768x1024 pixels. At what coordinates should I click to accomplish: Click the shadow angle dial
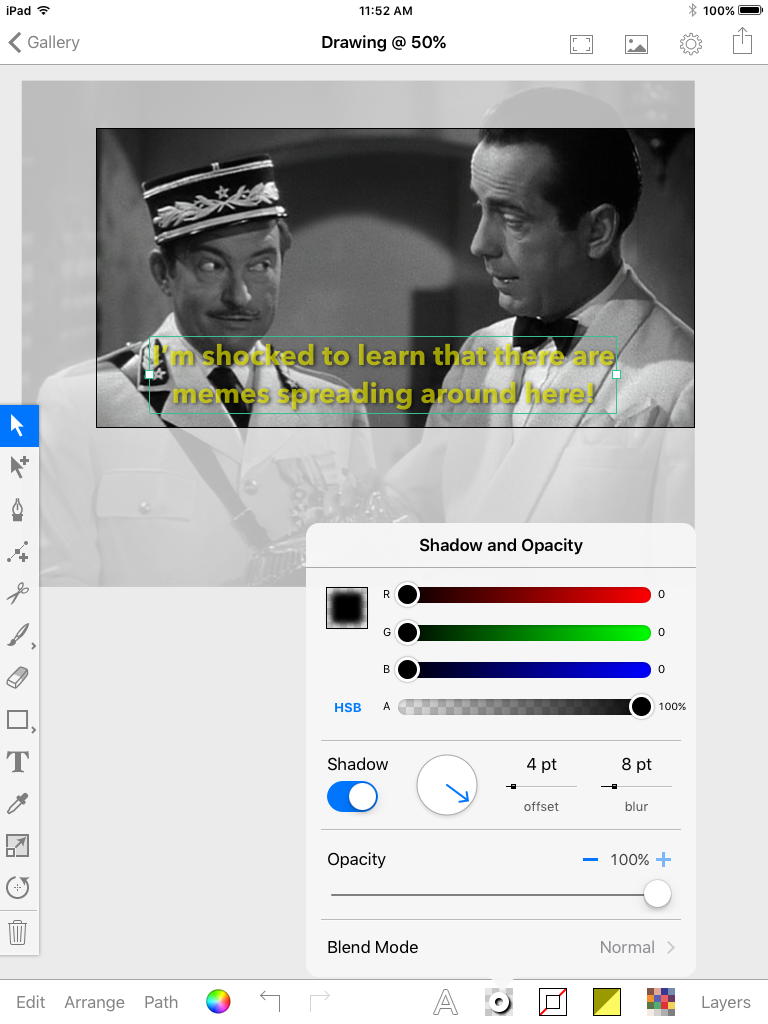pos(446,785)
